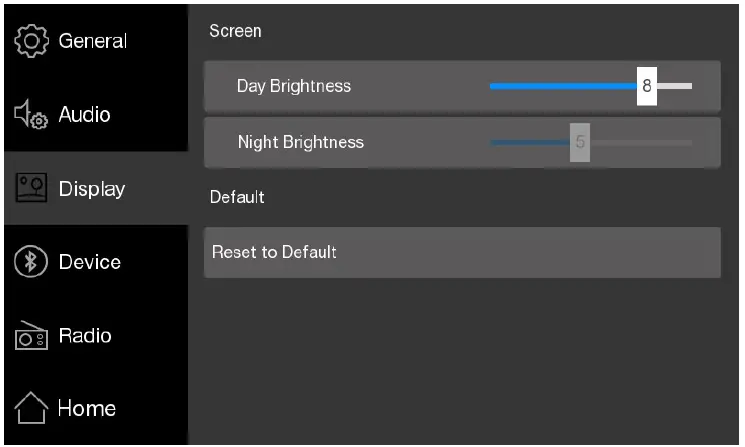Click the General gear icon
Image resolution: width=745 pixels, height=447 pixels.
point(31,41)
